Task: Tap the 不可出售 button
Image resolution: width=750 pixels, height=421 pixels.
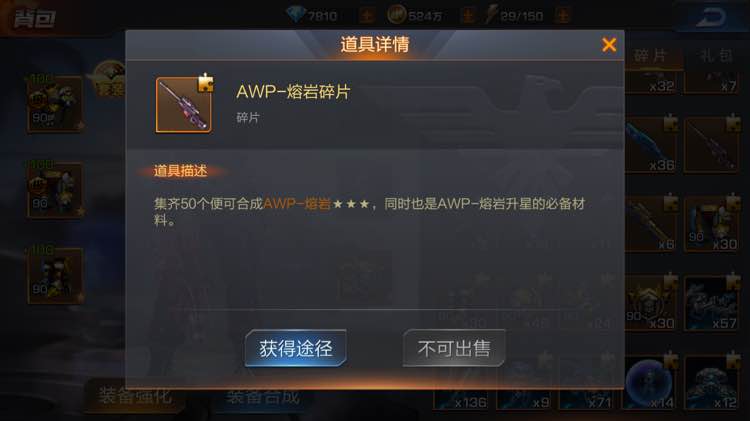Action: coord(453,348)
